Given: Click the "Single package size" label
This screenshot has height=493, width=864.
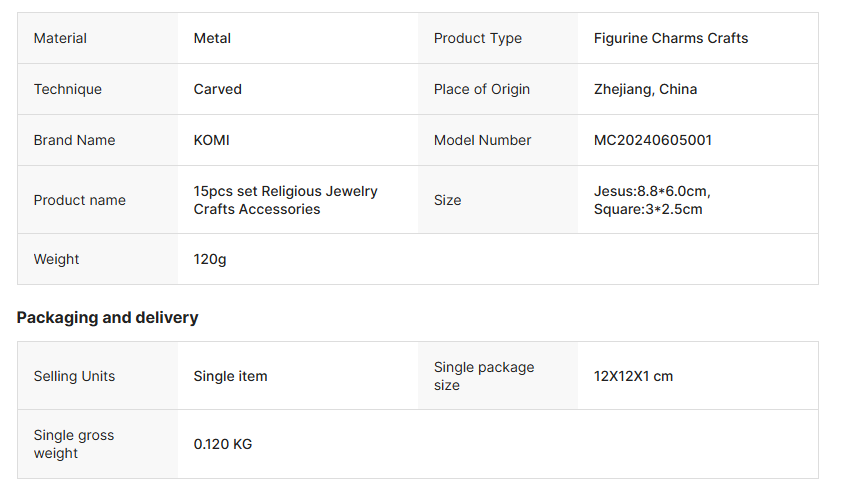Looking at the screenshot, I should 484,376.
